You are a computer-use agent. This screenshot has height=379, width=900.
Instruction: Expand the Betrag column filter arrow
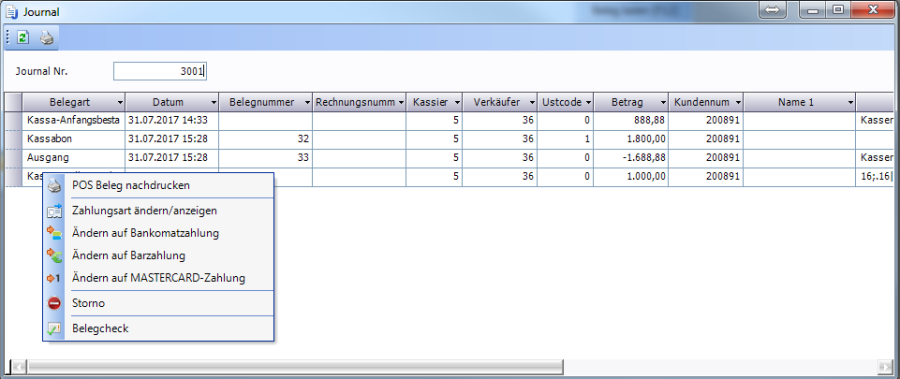(x=663, y=102)
